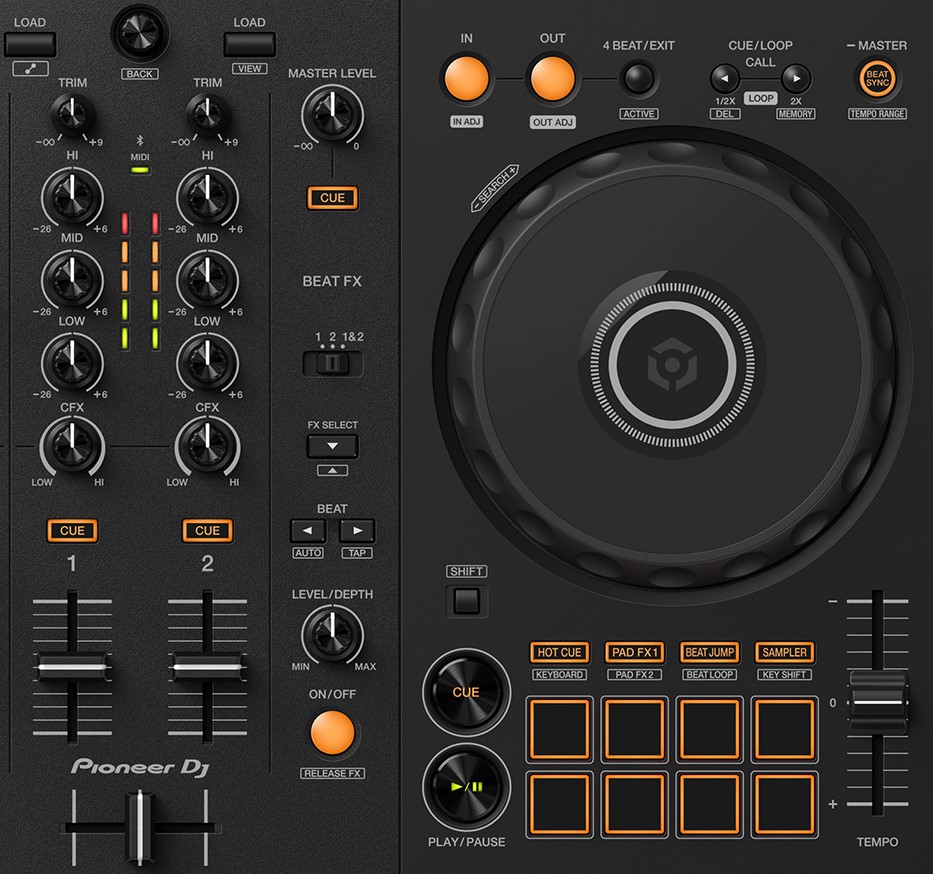Toggle the master CUE headphone button
933x874 pixels.
(x=333, y=198)
